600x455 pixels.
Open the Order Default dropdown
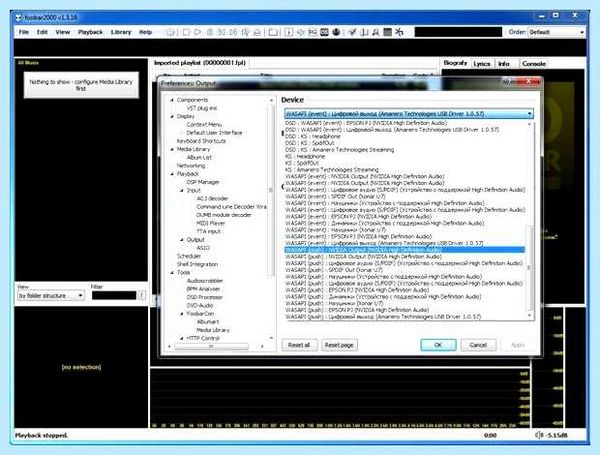556,32
